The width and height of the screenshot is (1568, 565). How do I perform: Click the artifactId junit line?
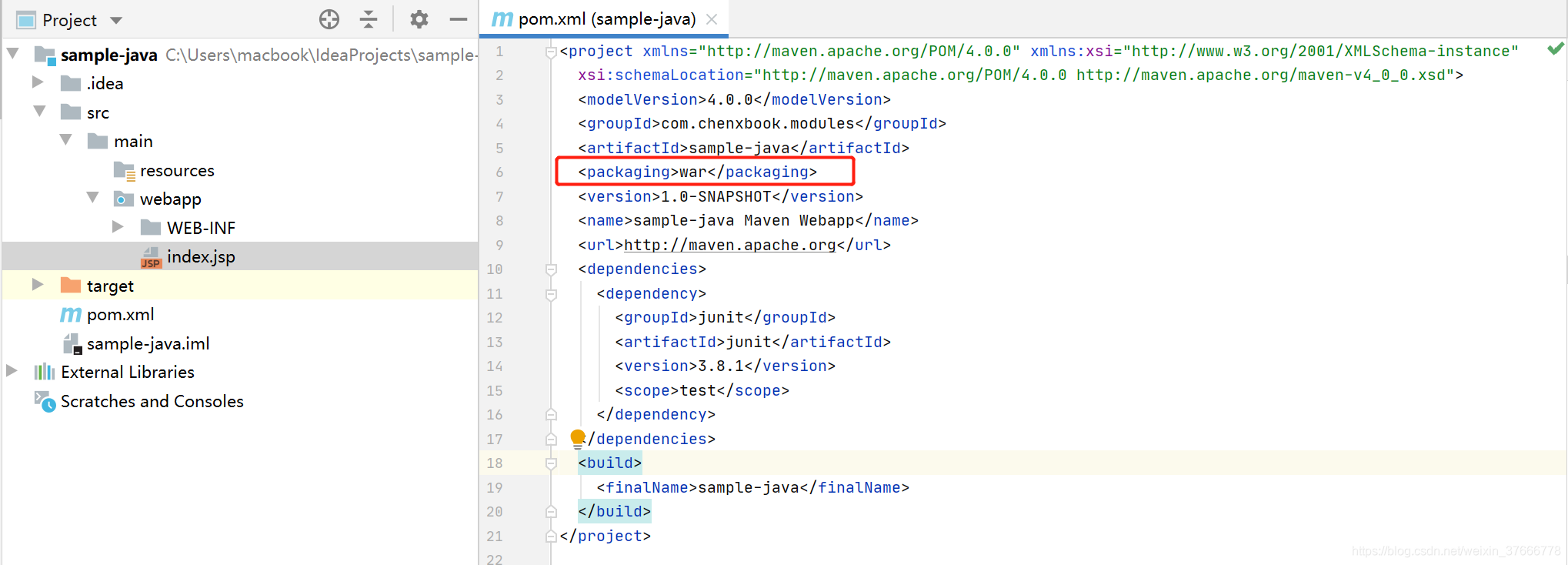[x=752, y=342]
